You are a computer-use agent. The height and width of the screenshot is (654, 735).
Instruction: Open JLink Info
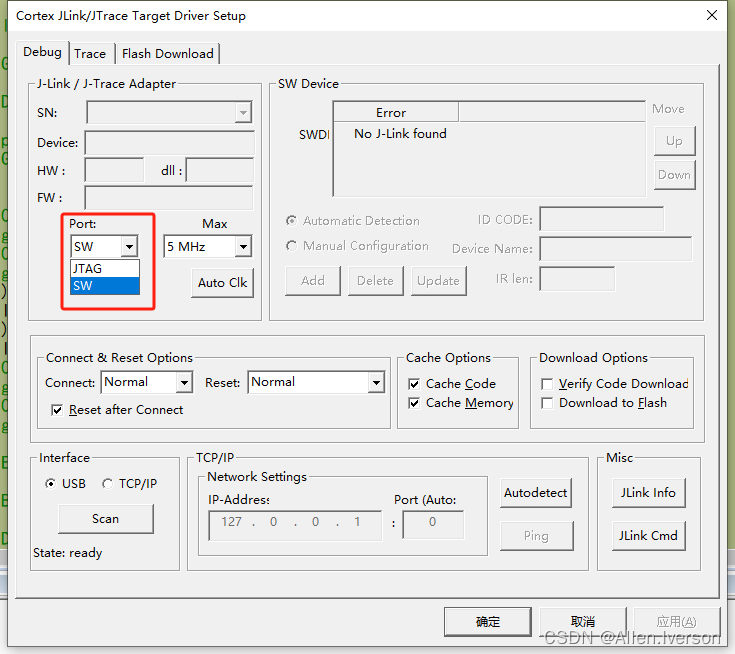point(649,493)
